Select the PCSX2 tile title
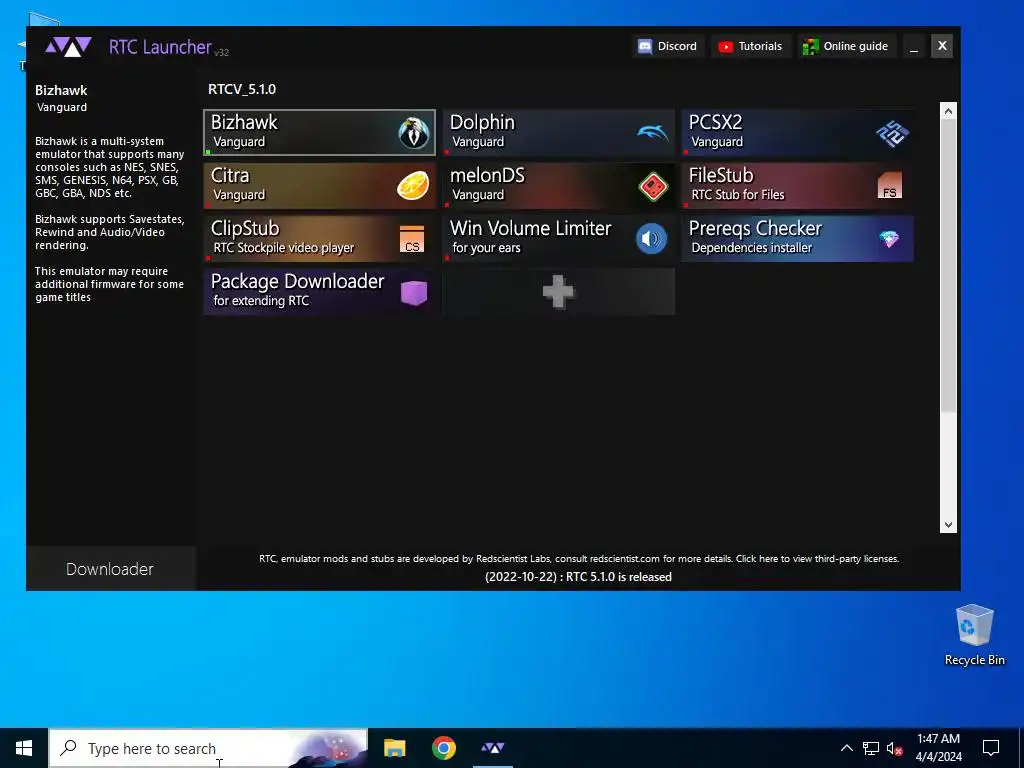 (x=715, y=122)
